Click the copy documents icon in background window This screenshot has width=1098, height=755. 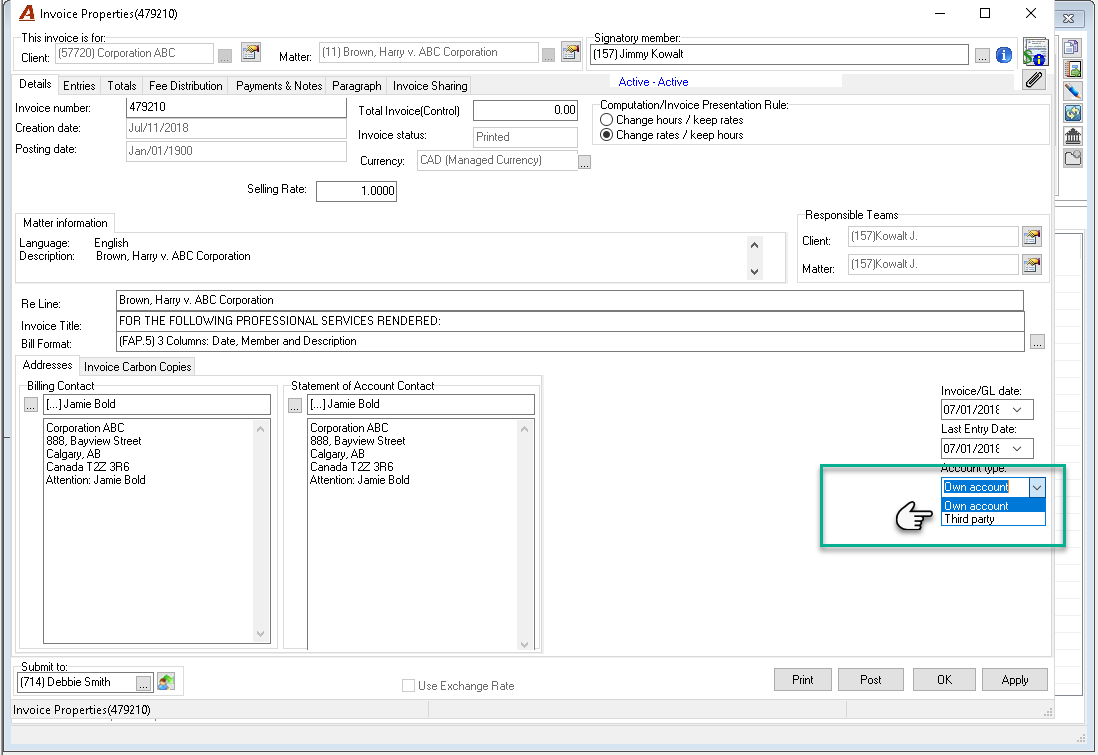click(1072, 48)
